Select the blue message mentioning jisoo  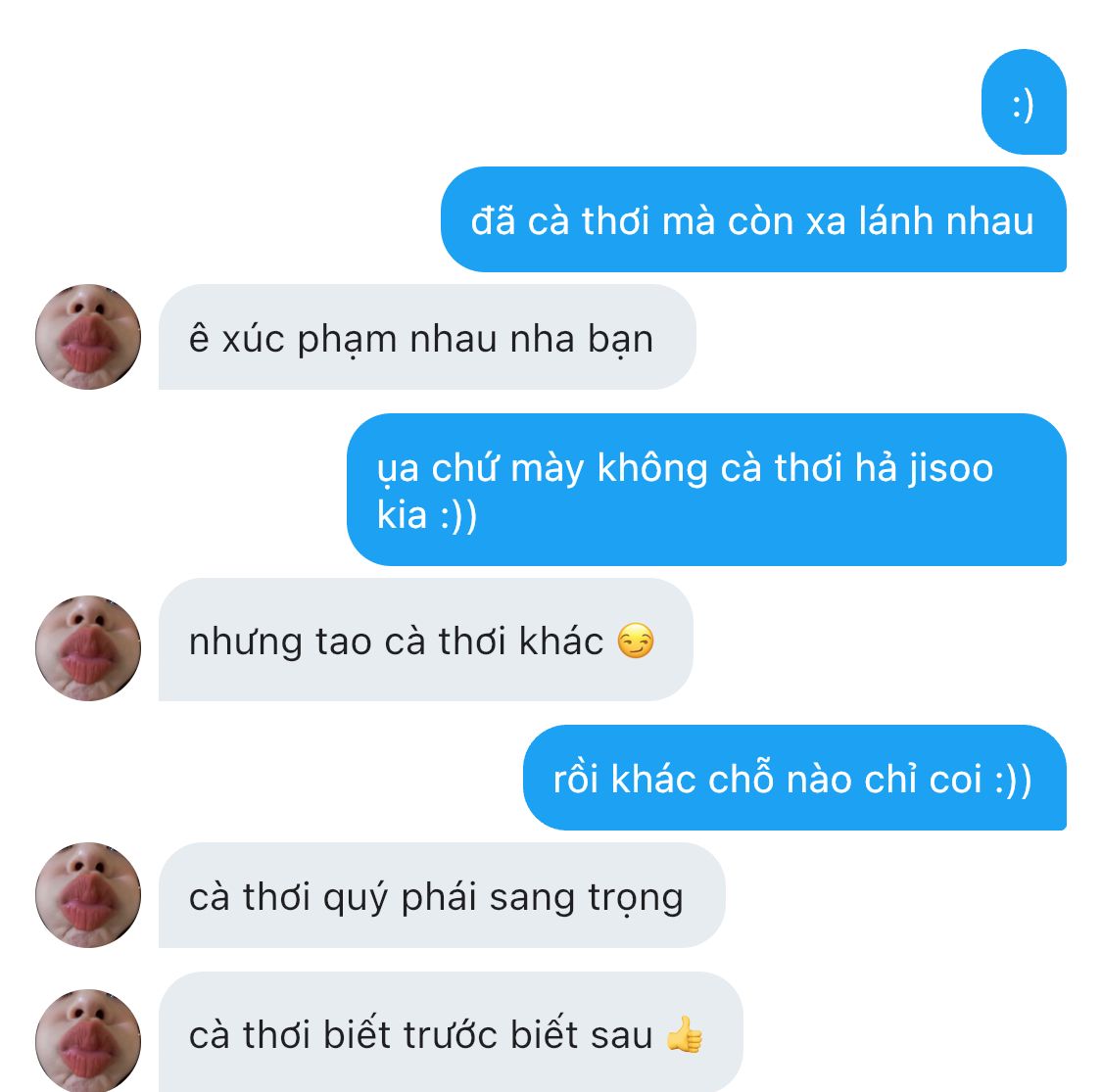tap(706, 490)
